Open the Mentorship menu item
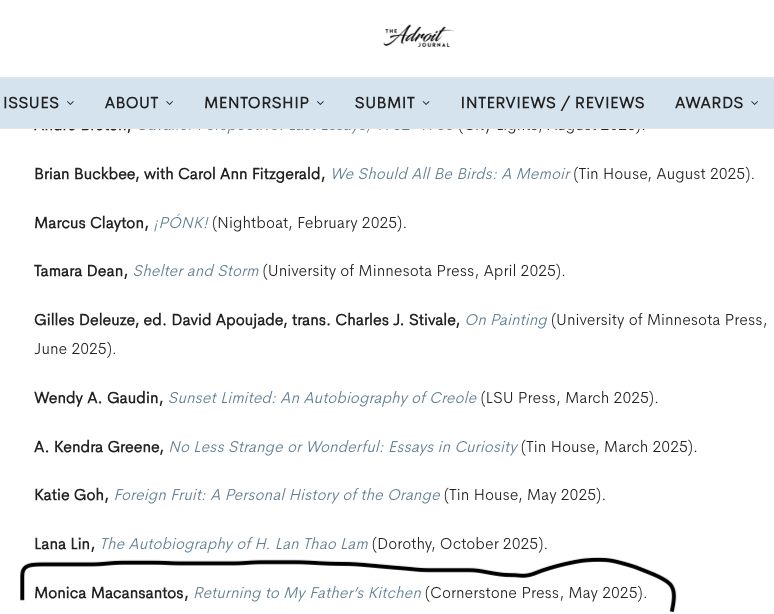 [x=256, y=103]
